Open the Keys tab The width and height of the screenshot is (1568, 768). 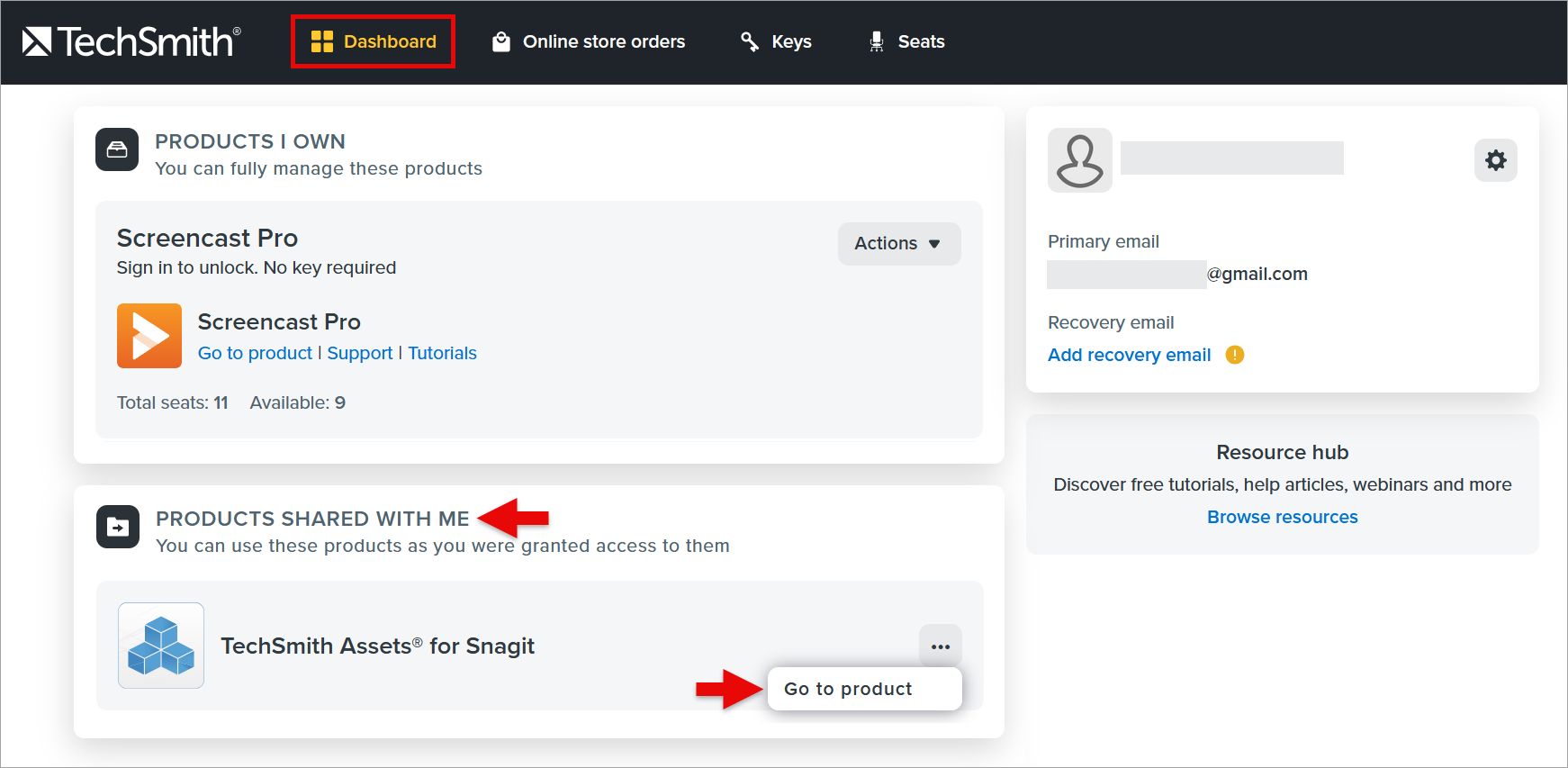(x=776, y=41)
